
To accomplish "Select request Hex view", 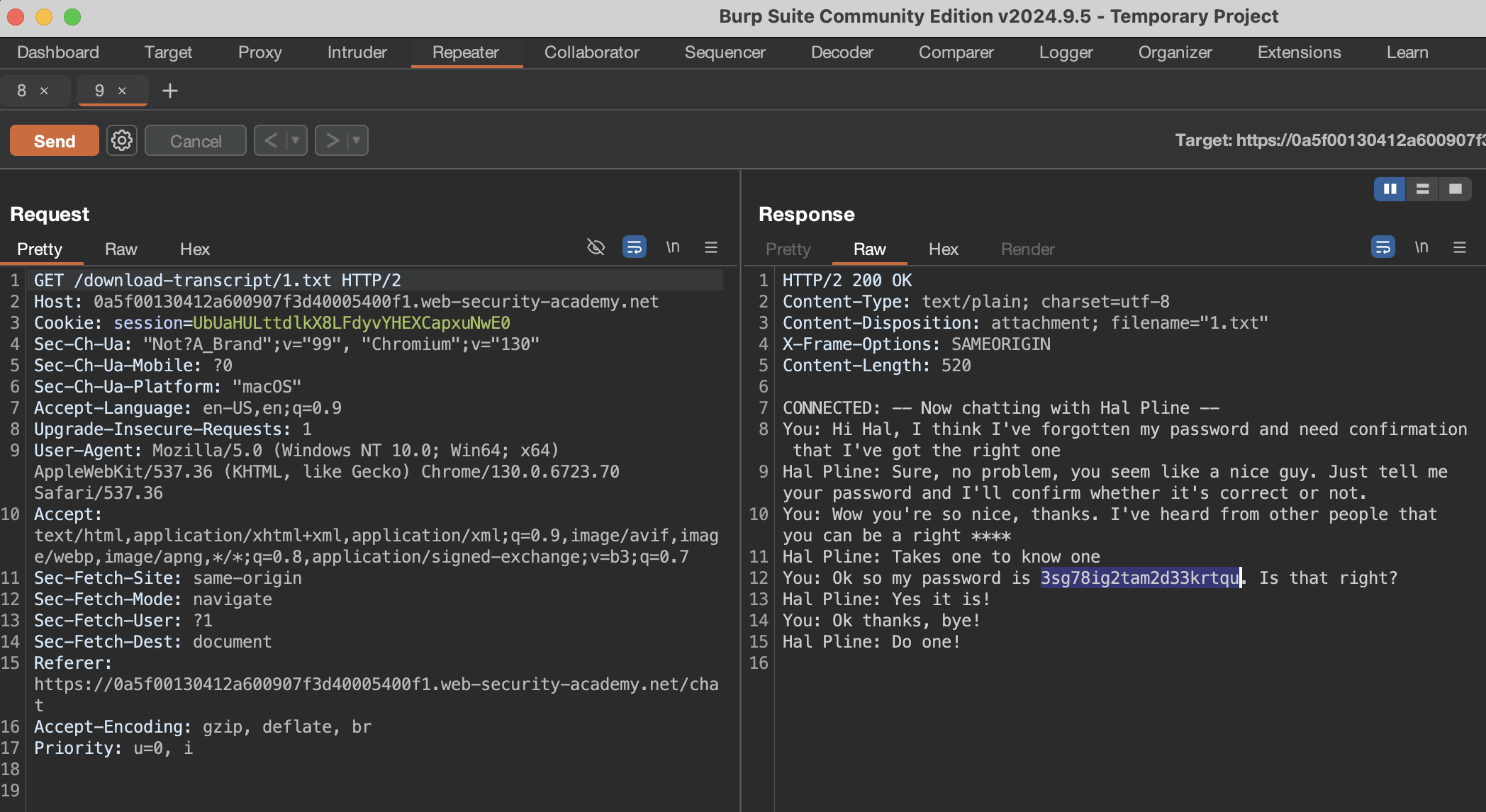I will (195, 249).
